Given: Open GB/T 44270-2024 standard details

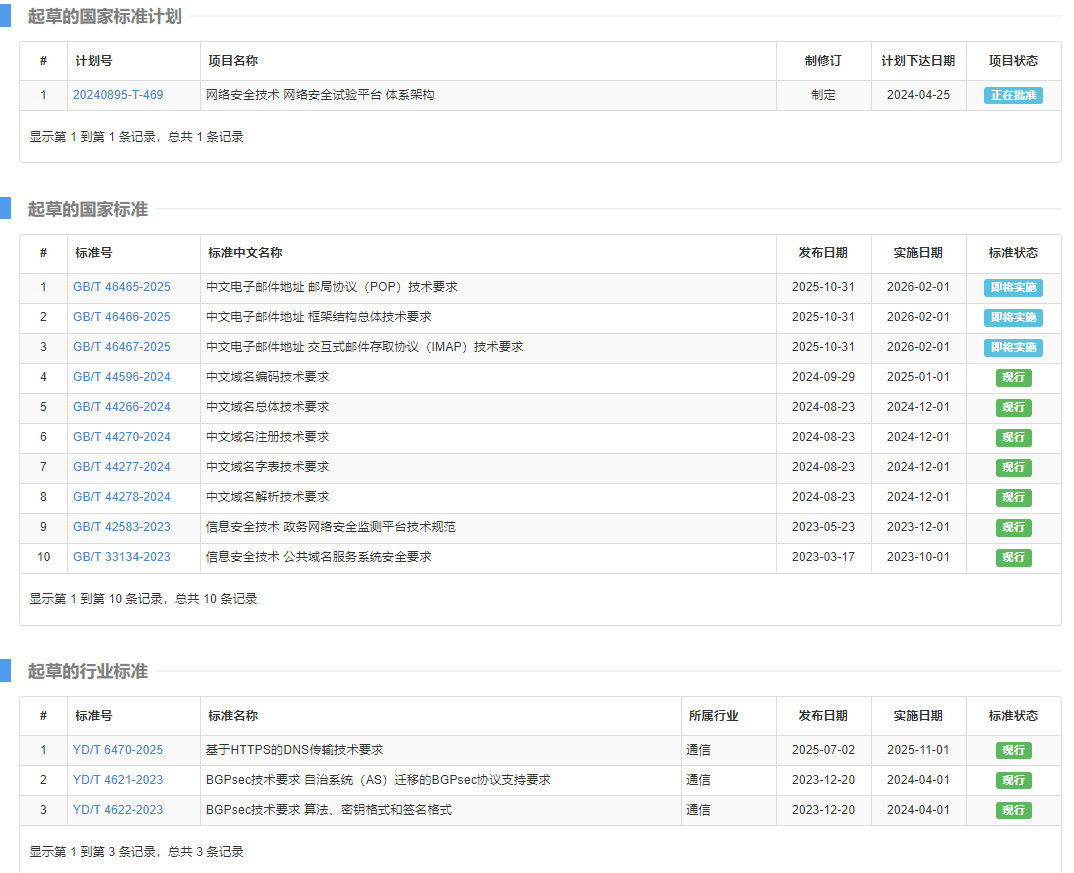Looking at the screenshot, I should (121, 437).
